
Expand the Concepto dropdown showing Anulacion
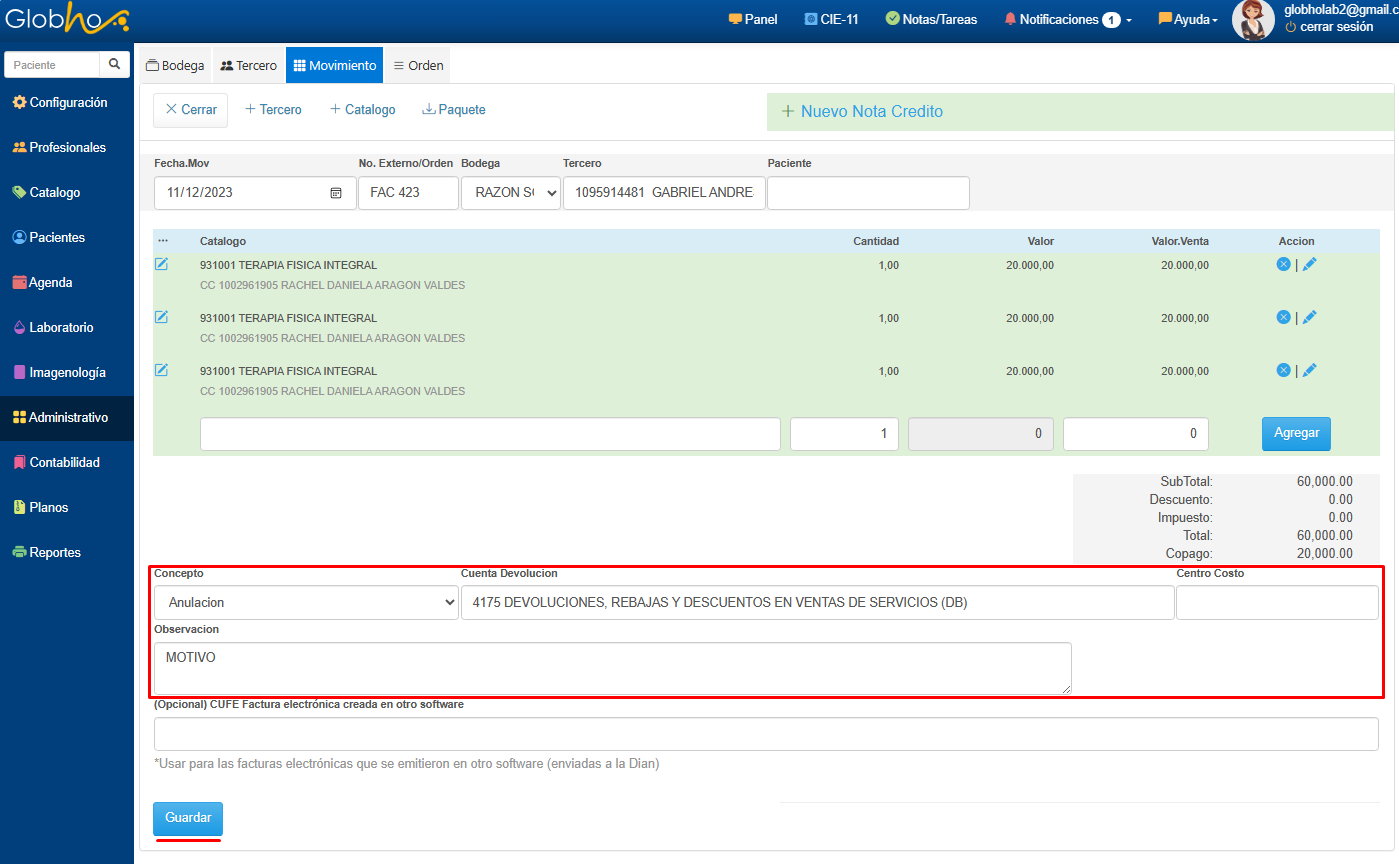306,603
